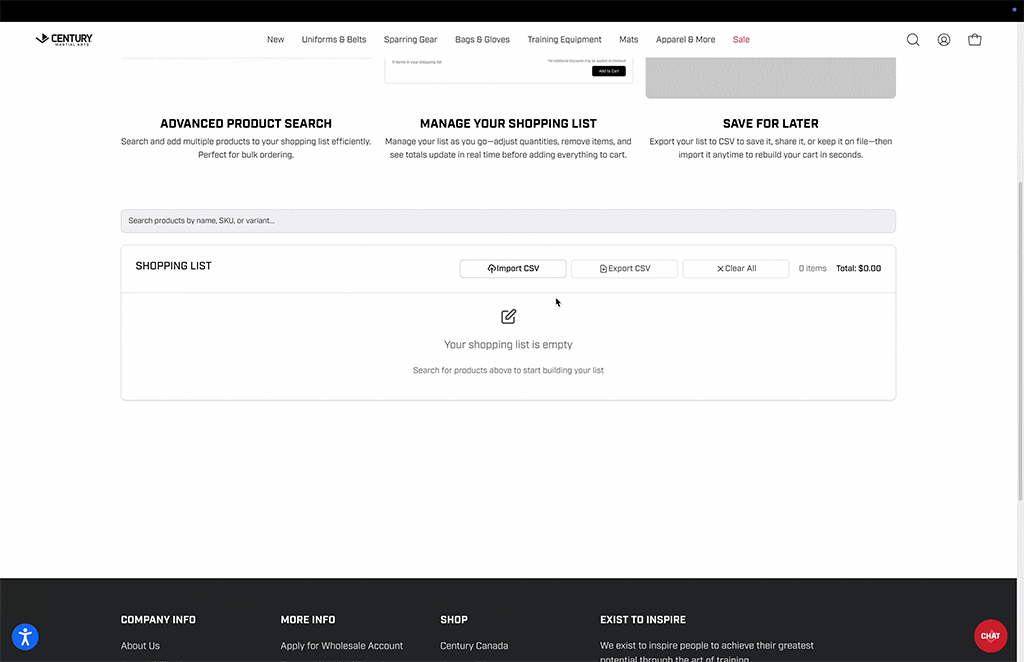This screenshot has height=662, width=1024.
Task: Click the Save For Later preview image
Action: pyautogui.click(x=771, y=78)
